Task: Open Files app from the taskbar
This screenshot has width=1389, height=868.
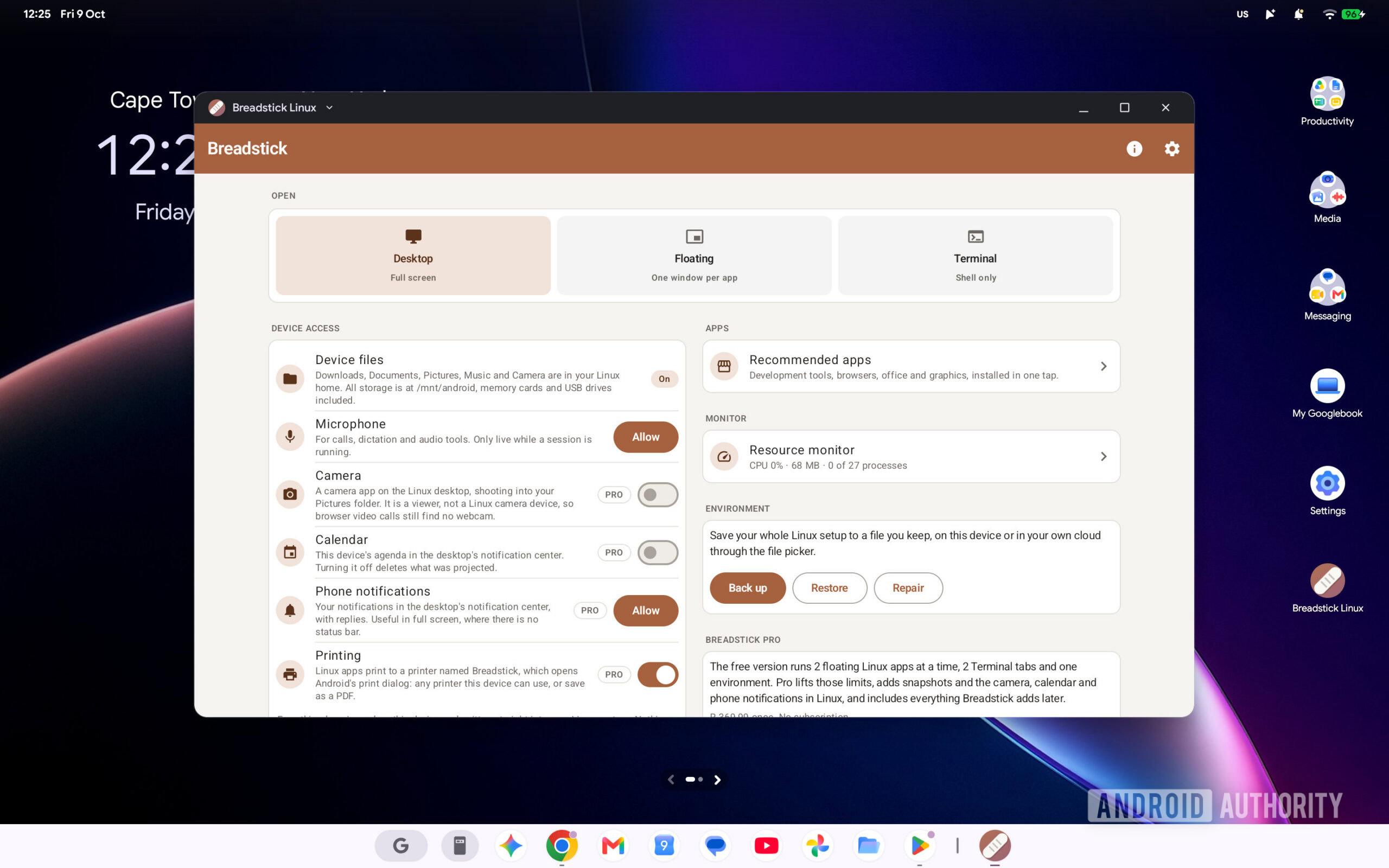Action: click(x=869, y=845)
